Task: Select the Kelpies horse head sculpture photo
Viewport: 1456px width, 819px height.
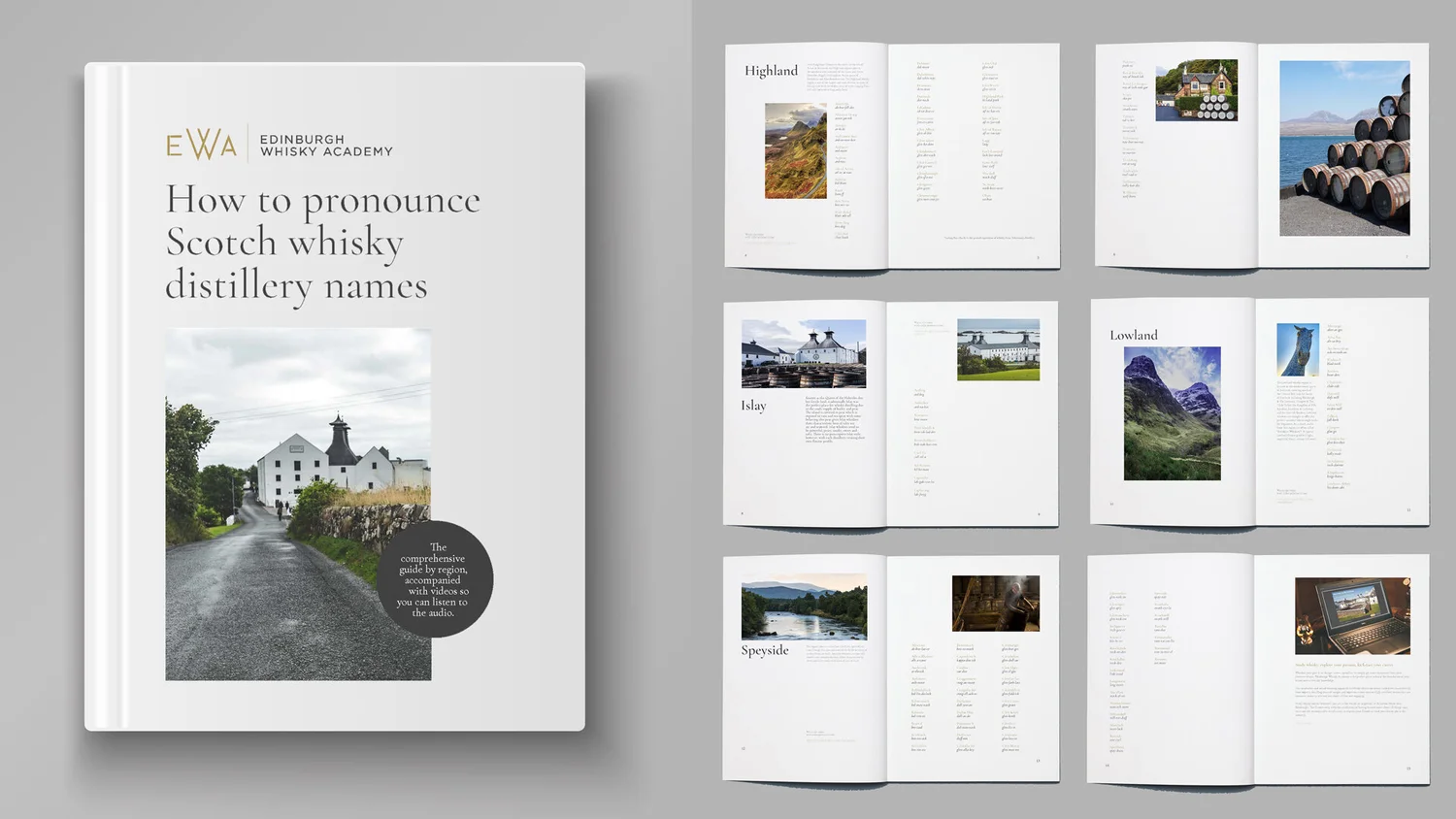Action: pos(1298,350)
